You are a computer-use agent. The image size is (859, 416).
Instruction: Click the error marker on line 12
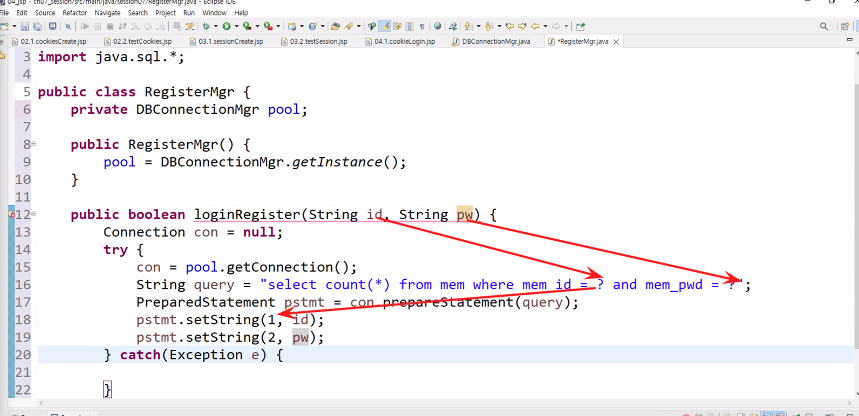pyautogui.click(x=12, y=215)
